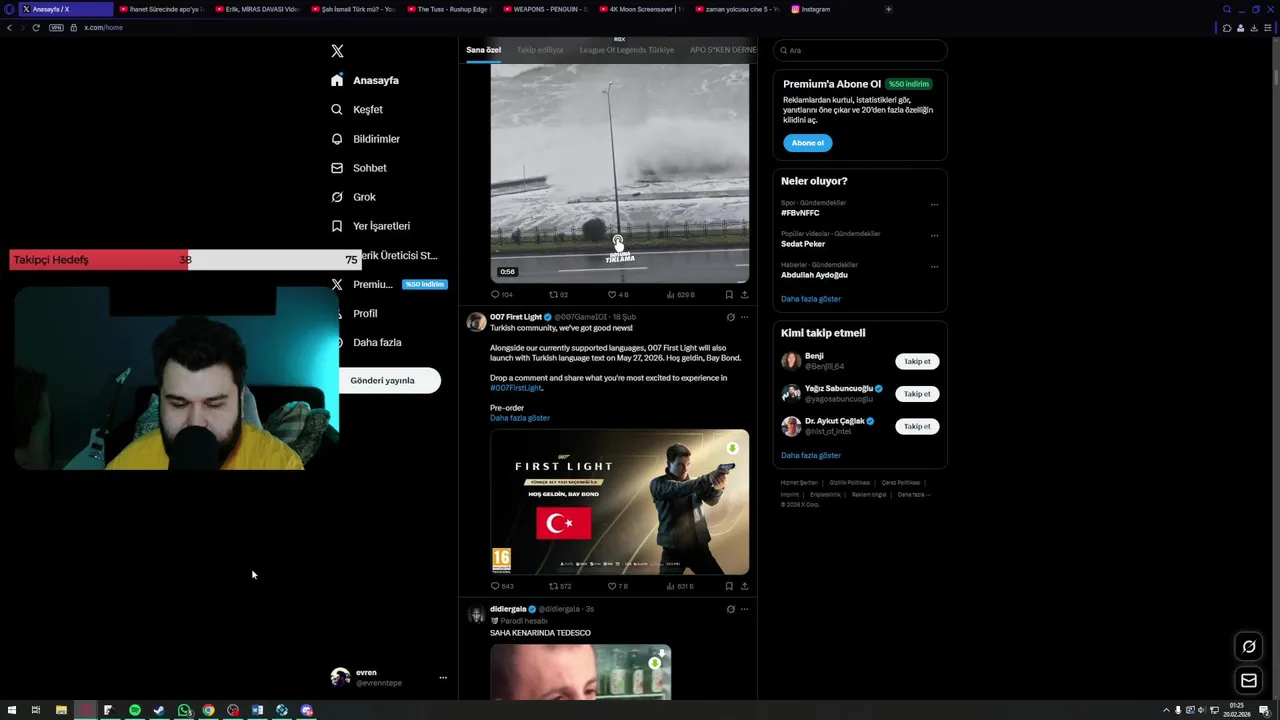Open more menu on didiergala post

744,609
